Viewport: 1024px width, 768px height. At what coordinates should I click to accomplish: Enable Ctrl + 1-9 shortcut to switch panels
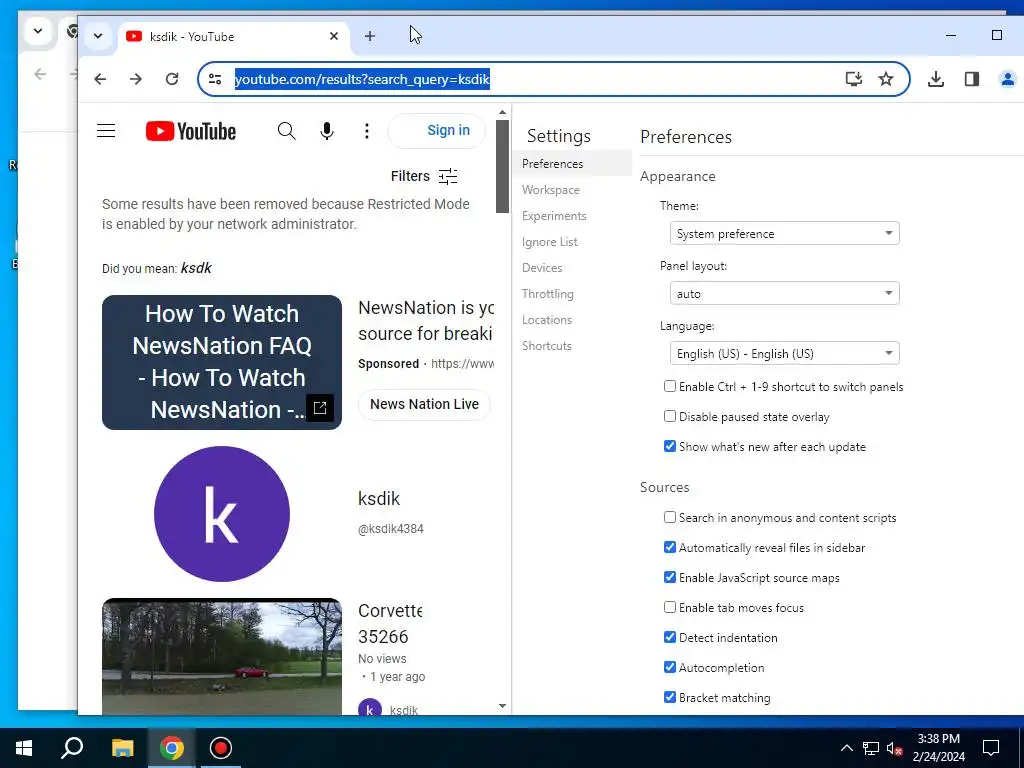(669, 386)
